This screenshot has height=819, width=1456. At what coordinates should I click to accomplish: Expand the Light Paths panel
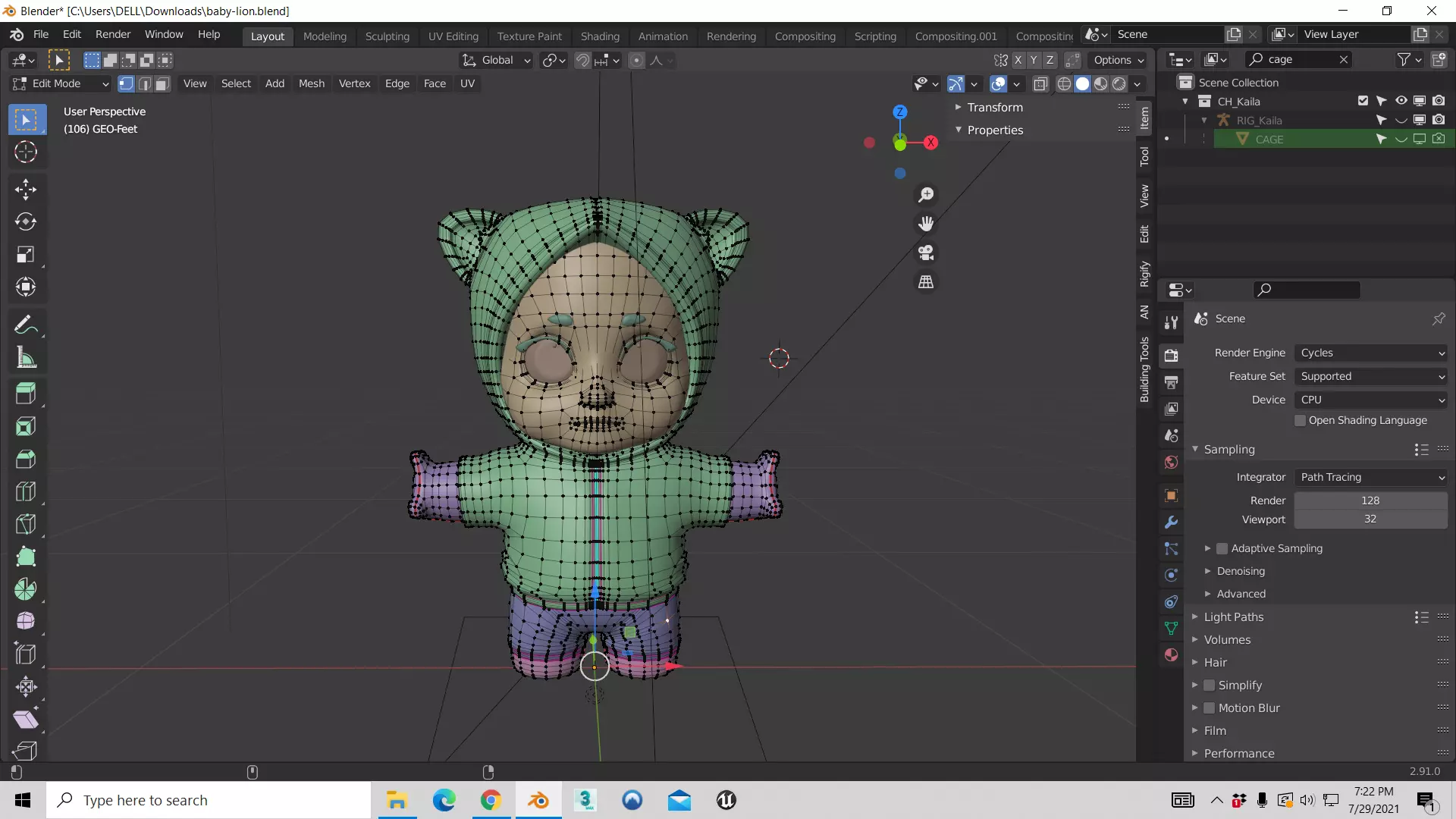tap(1234, 617)
